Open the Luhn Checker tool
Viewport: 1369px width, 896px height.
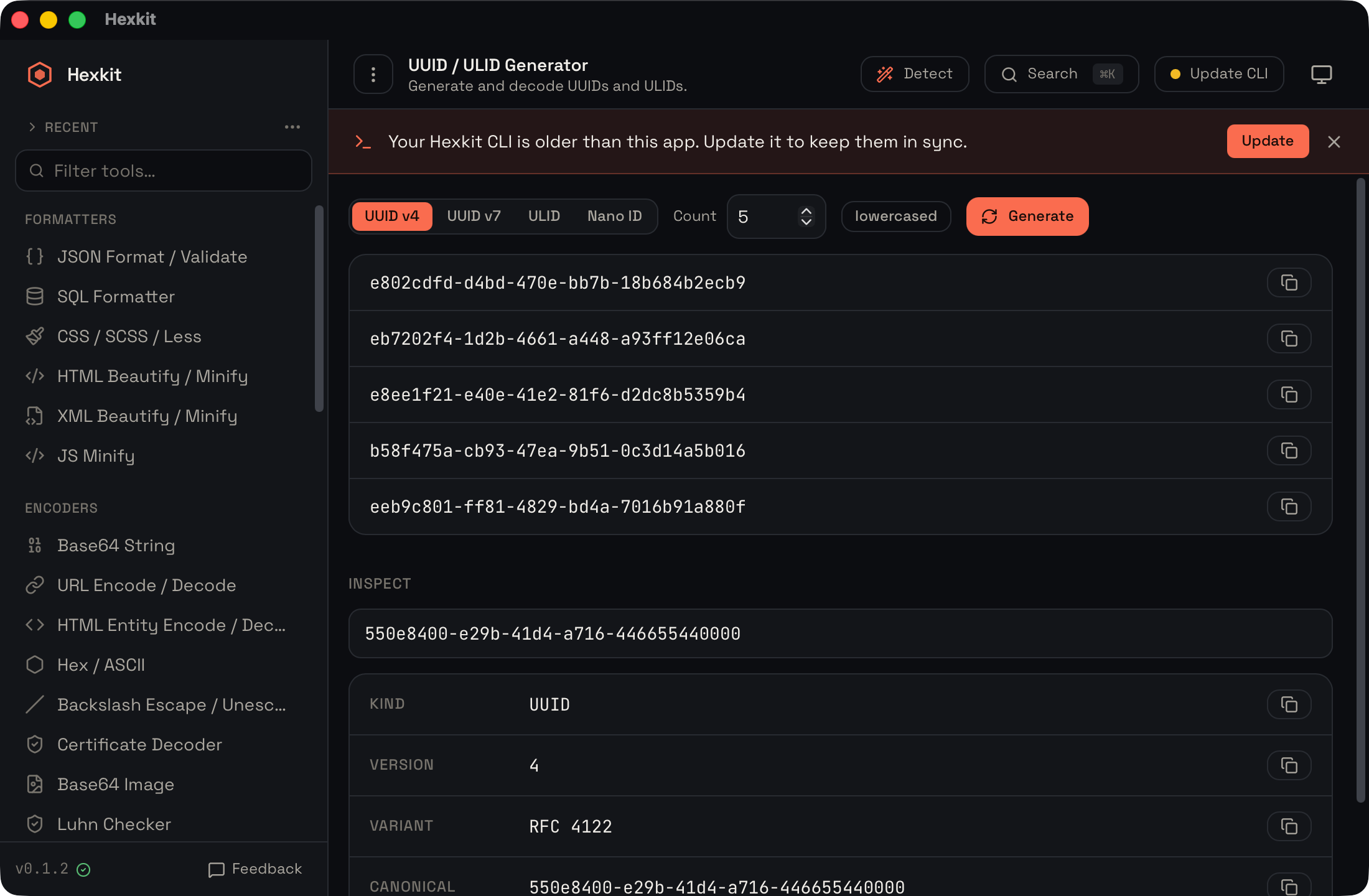coord(164,824)
